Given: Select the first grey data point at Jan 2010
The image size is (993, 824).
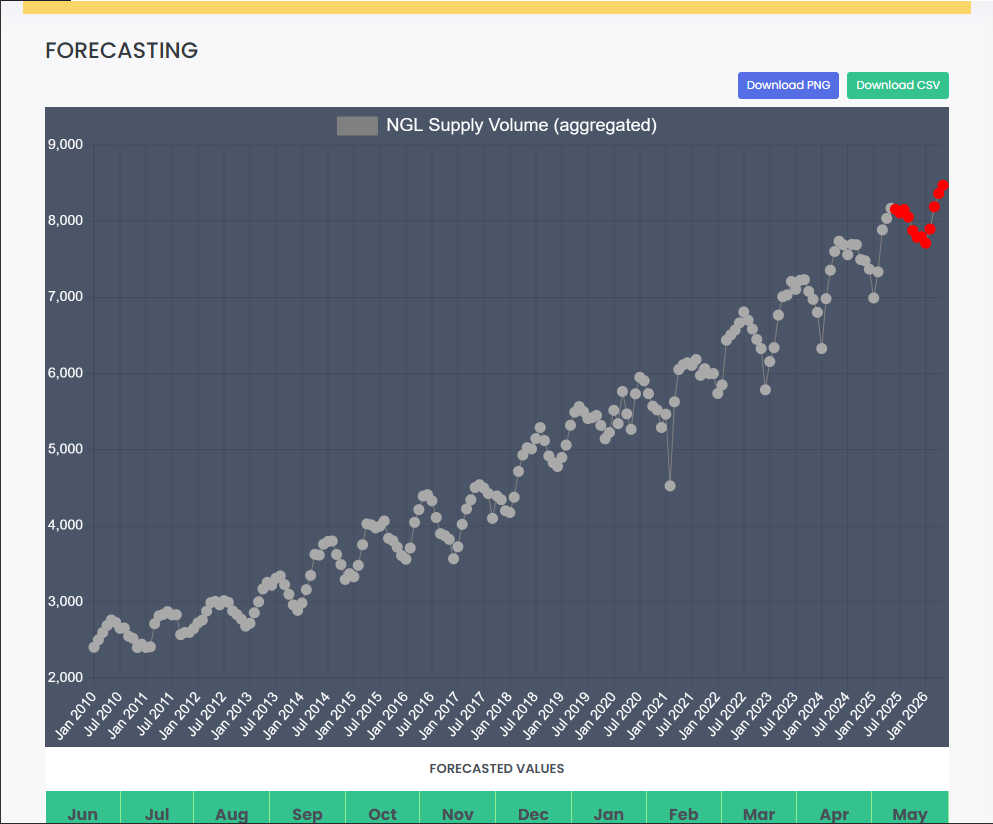Looking at the screenshot, I should pos(94,647).
